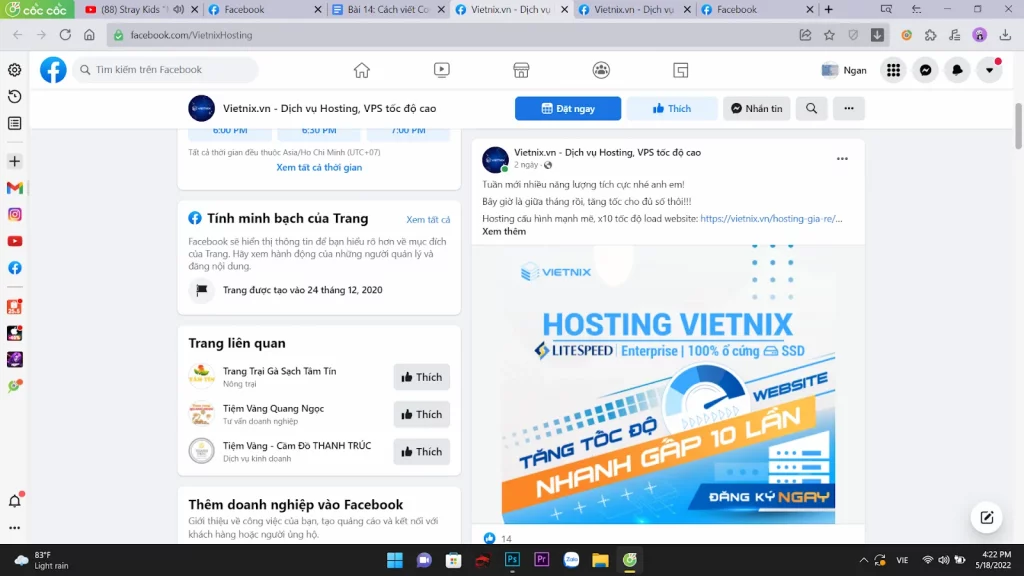Open Gmail from the browser sidebar

[x=14, y=188]
